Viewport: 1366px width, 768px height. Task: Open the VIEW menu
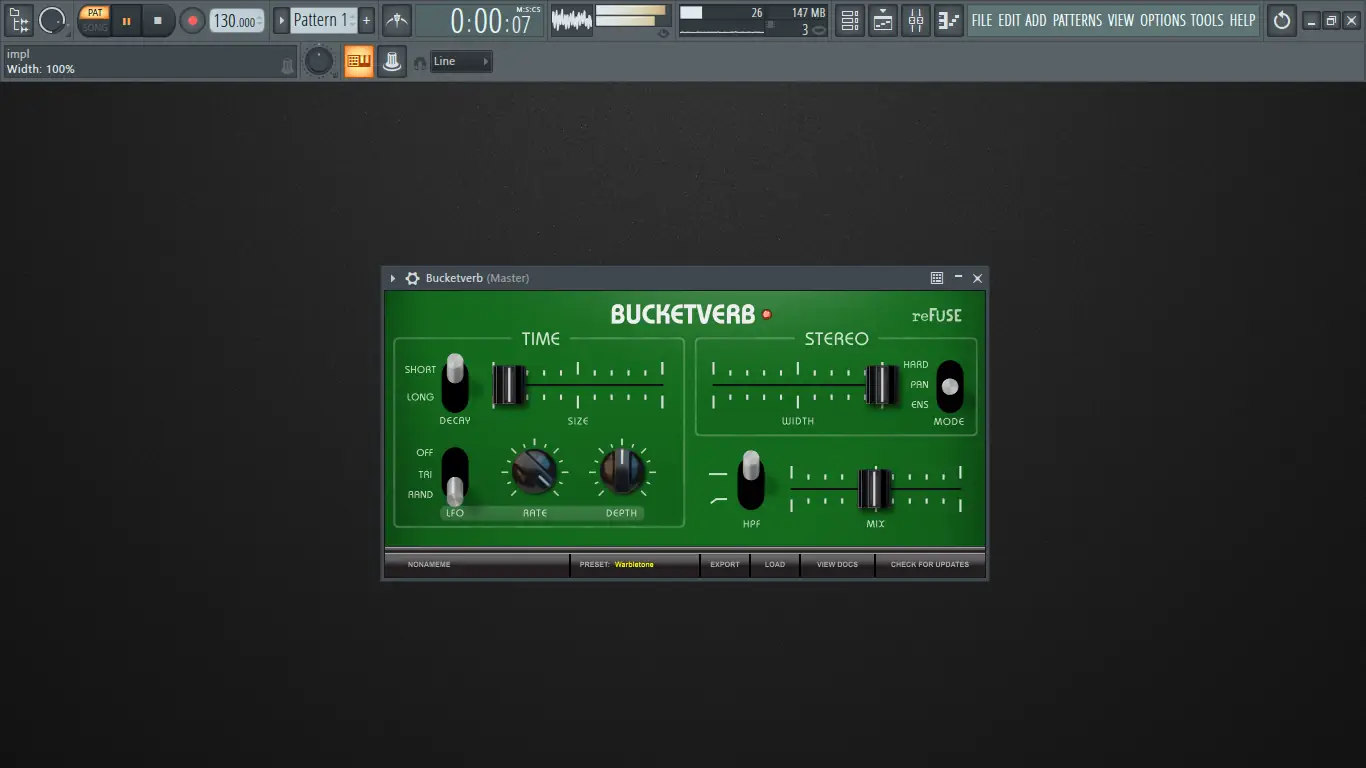coord(1121,20)
